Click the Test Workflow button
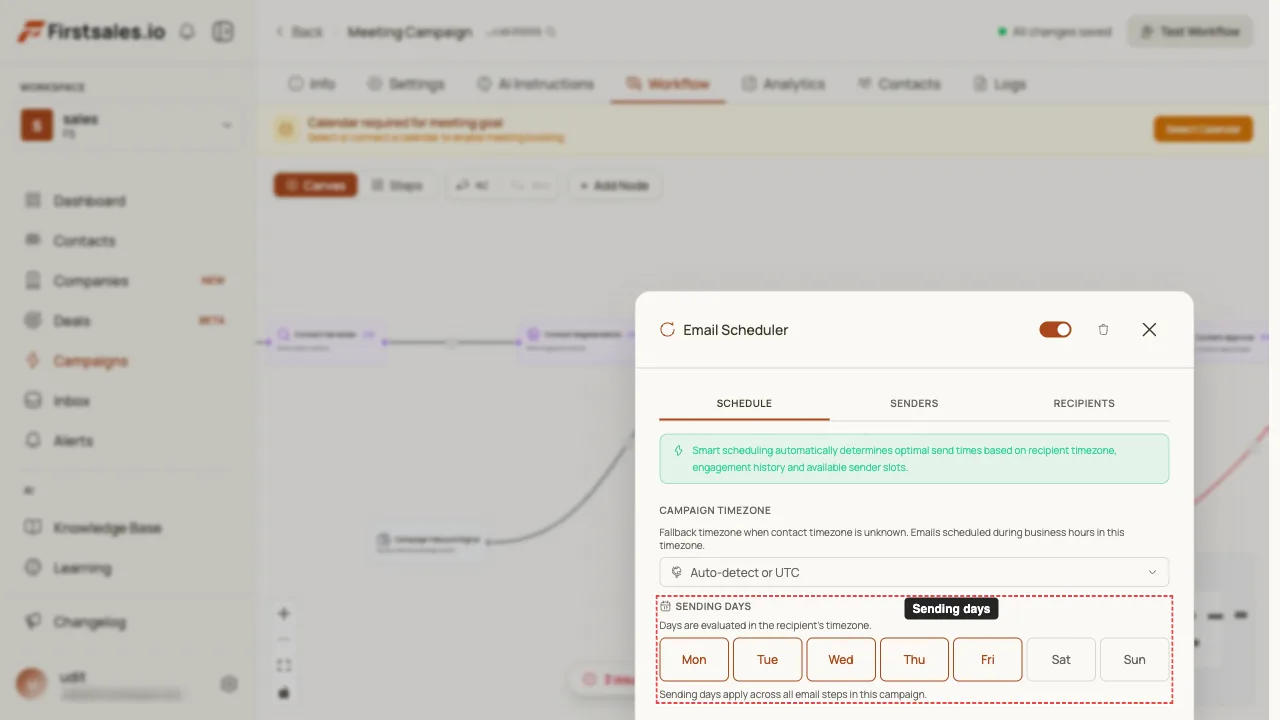 point(1190,32)
